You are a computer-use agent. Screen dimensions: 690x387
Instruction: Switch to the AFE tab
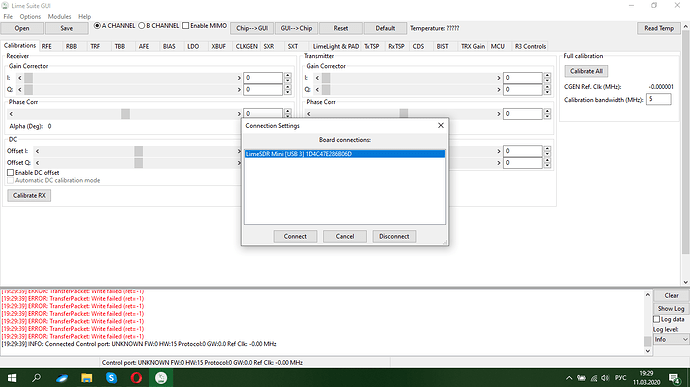144,46
